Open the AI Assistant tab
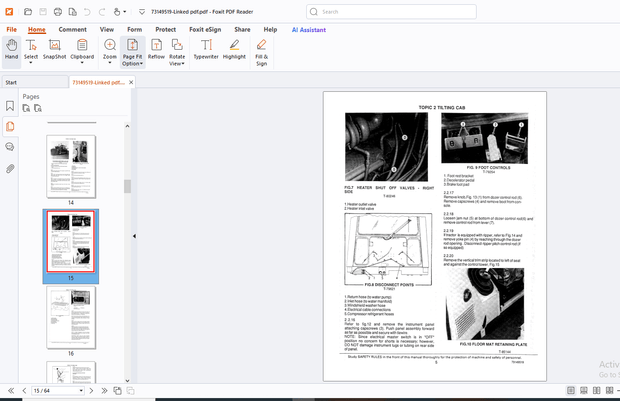Viewport: 620px width, 401px height. pos(309,30)
